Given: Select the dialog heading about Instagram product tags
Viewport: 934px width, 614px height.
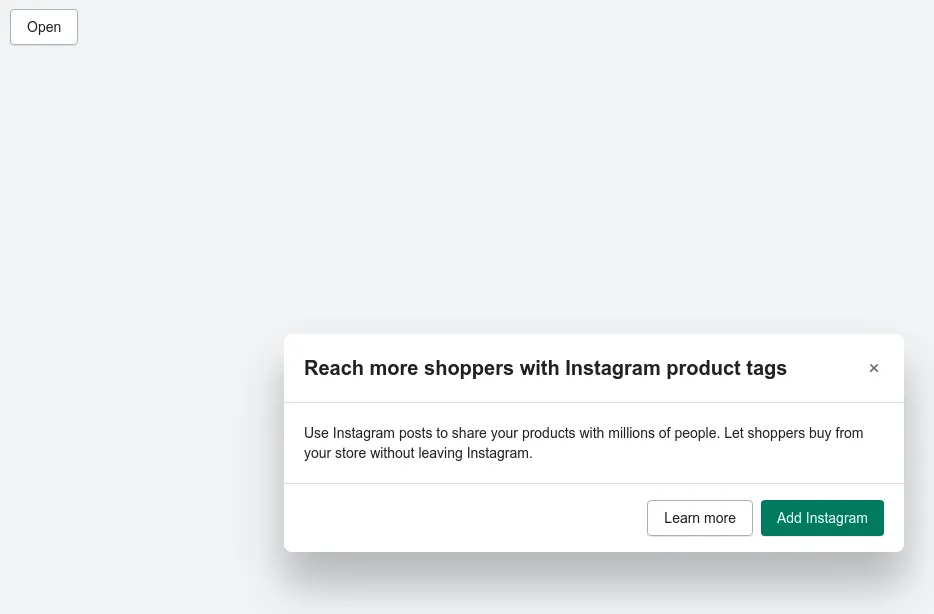Looking at the screenshot, I should [545, 368].
